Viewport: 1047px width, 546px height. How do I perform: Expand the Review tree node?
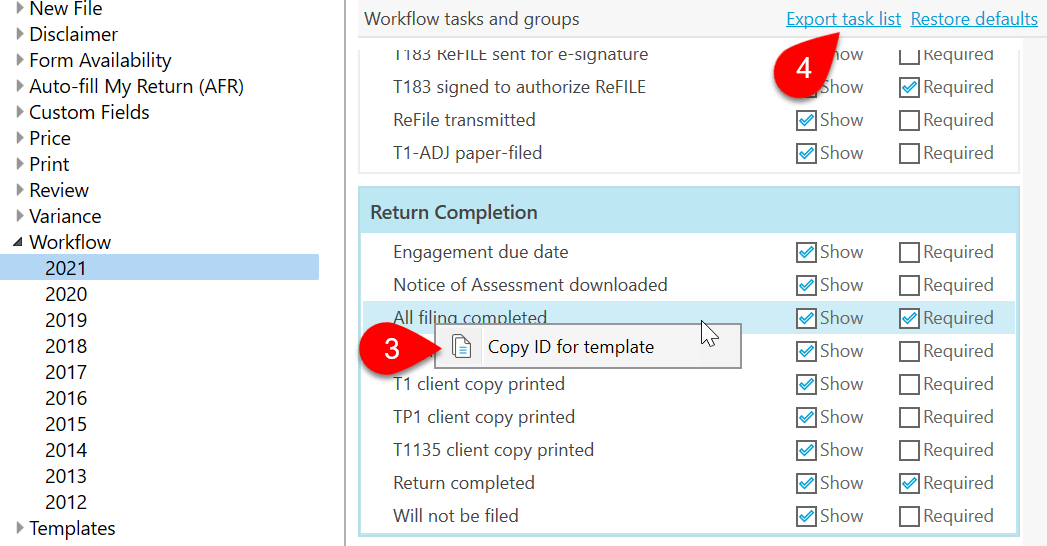[x=19, y=190]
